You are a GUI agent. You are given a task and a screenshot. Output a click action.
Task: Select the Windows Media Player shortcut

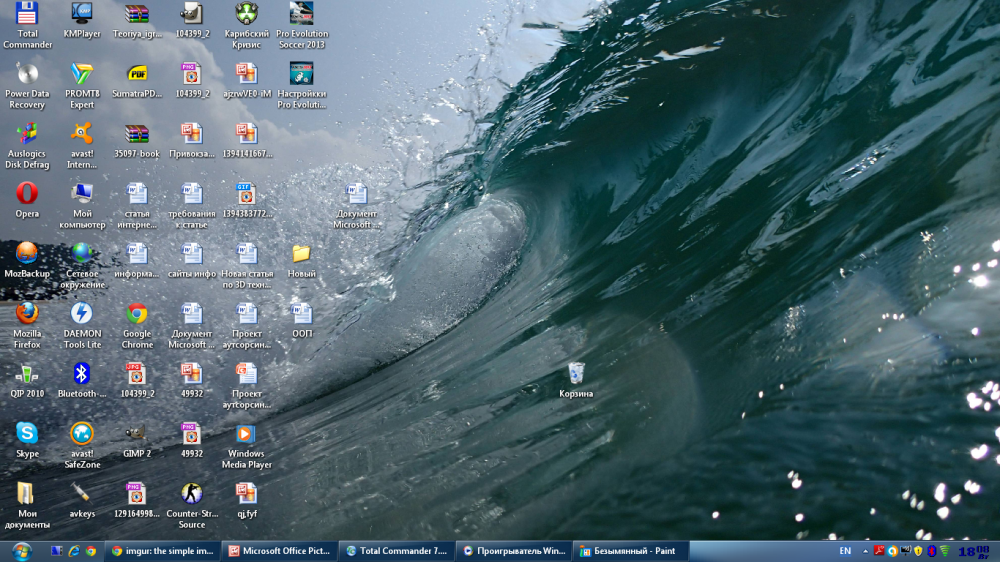click(246, 445)
